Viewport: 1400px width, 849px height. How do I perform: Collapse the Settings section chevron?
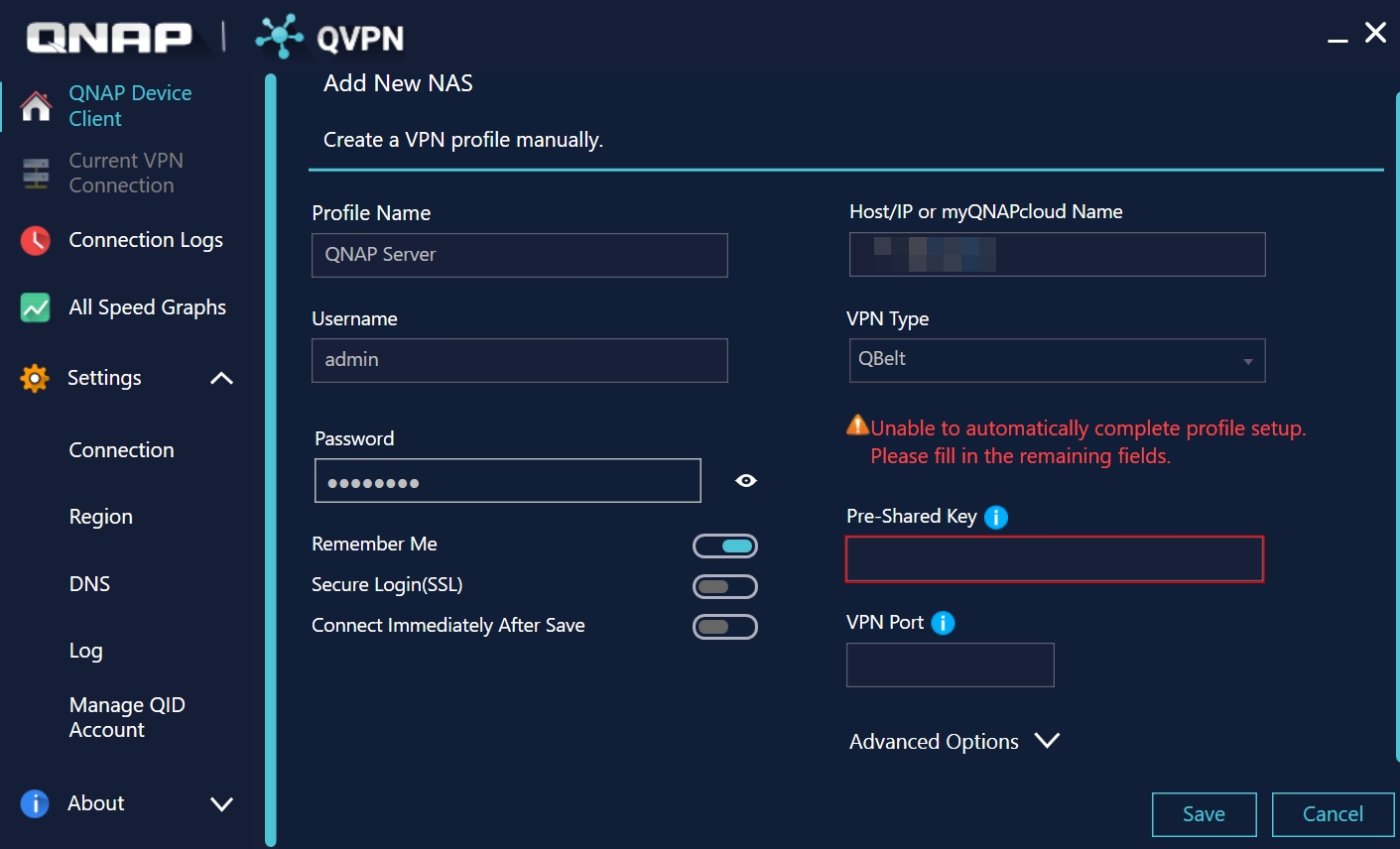click(x=222, y=378)
